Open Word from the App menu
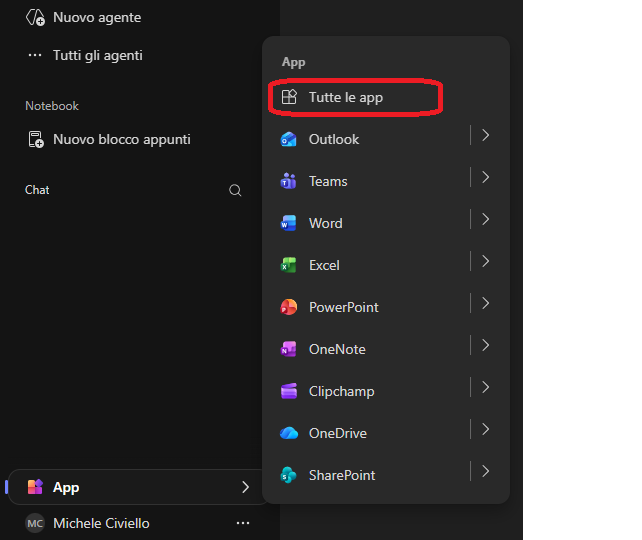The width and height of the screenshot is (642, 540). click(368, 223)
